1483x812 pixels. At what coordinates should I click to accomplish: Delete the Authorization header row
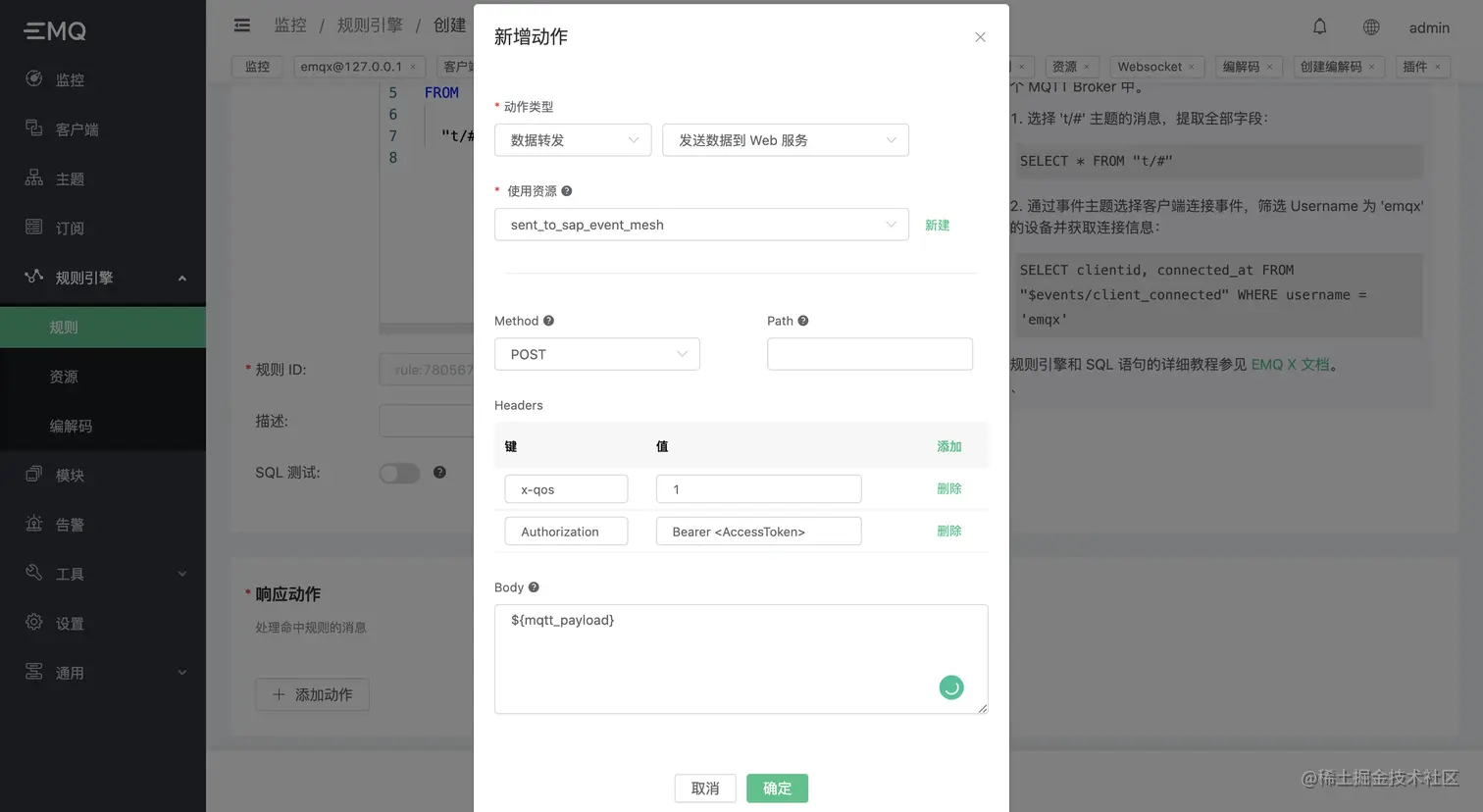(948, 531)
